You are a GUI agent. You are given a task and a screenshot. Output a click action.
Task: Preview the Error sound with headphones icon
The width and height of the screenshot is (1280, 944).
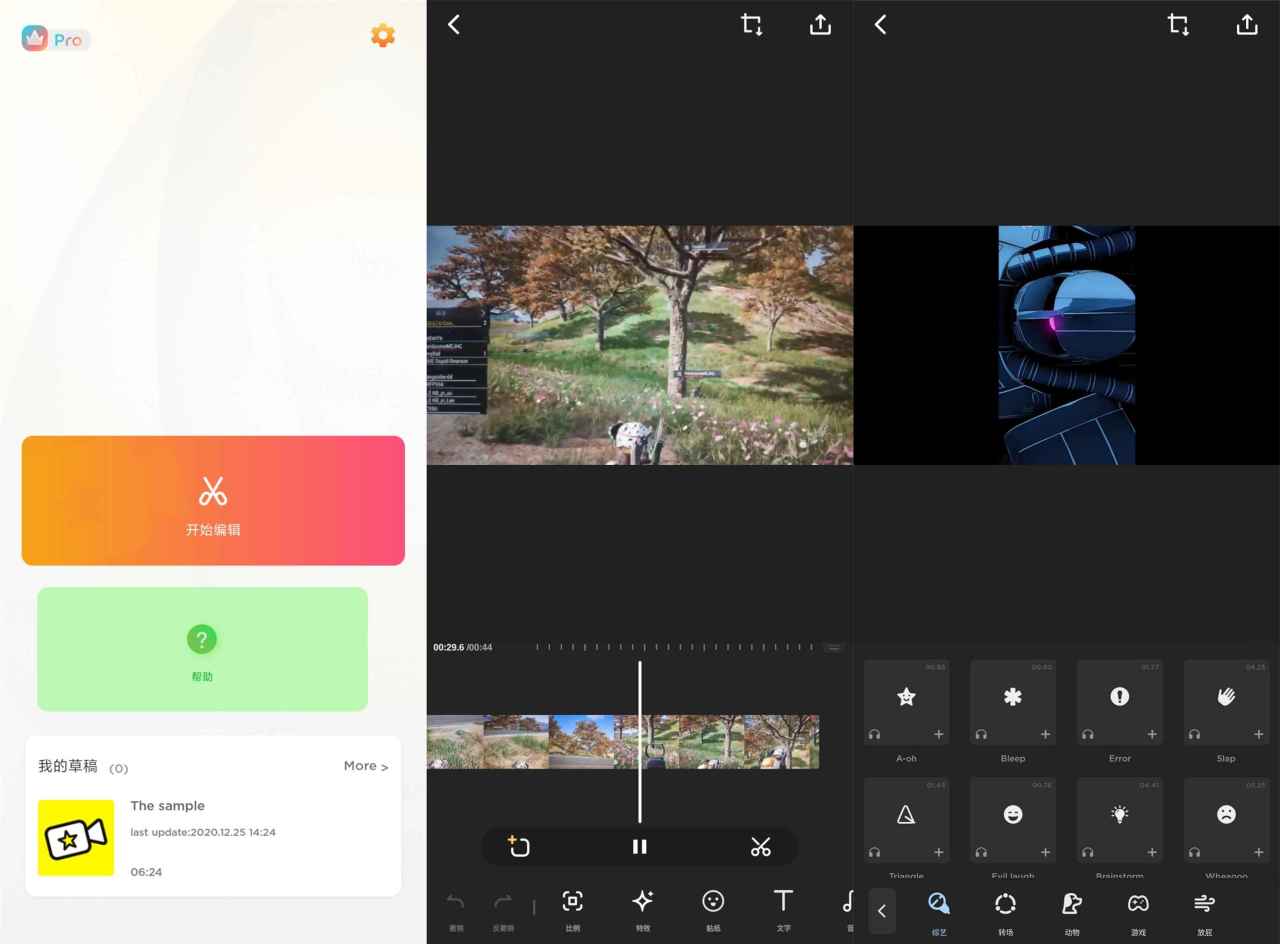pos(1088,734)
